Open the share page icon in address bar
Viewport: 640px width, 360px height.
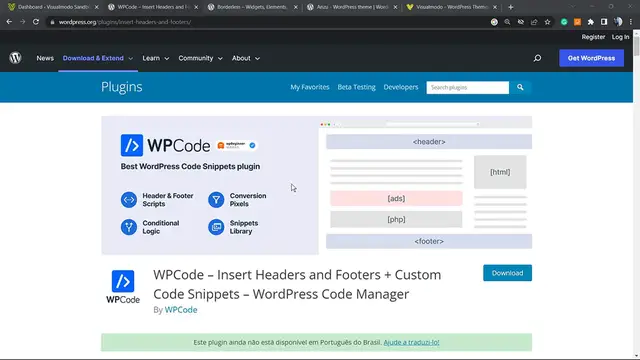pyautogui.click(x=534, y=22)
